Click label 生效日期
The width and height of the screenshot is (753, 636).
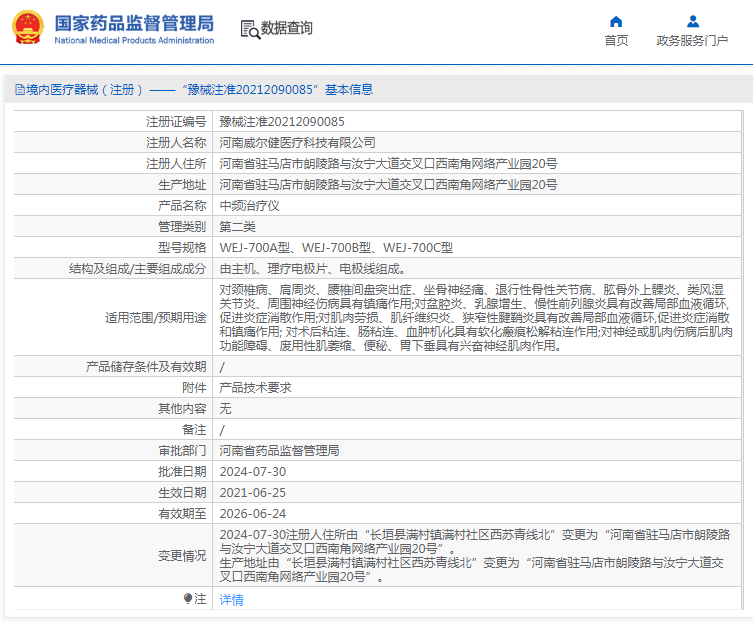[x=182, y=493]
